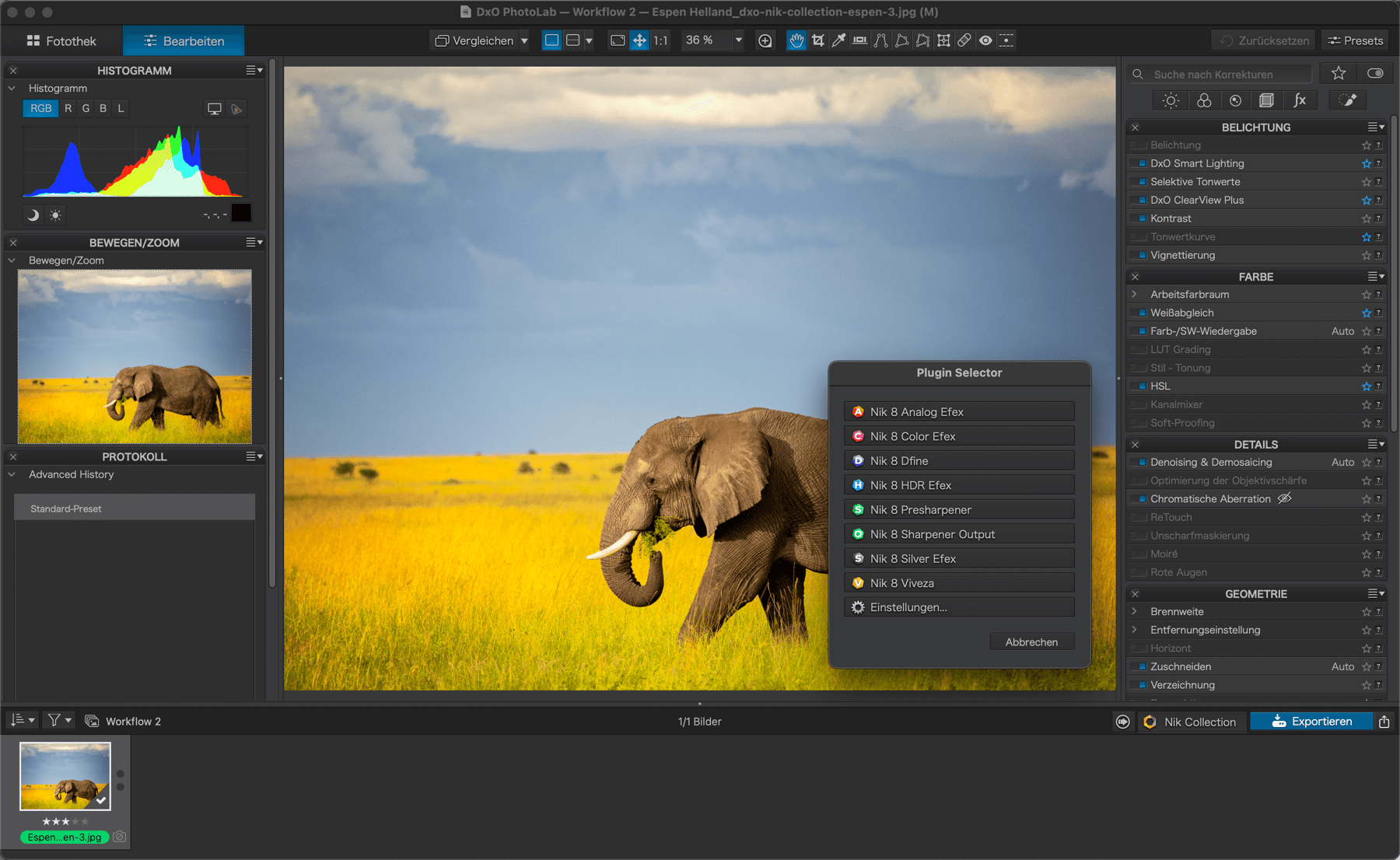Toggle the Vignettierung correction switch
1400x860 pixels.
(x=1139, y=255)
